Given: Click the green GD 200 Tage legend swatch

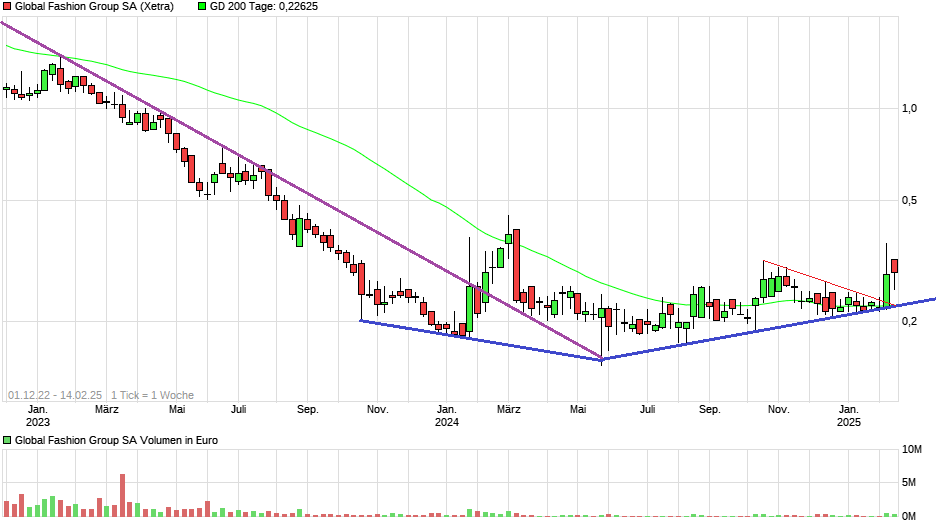Looking at the screenshot, I should click(x=202, y=7).
